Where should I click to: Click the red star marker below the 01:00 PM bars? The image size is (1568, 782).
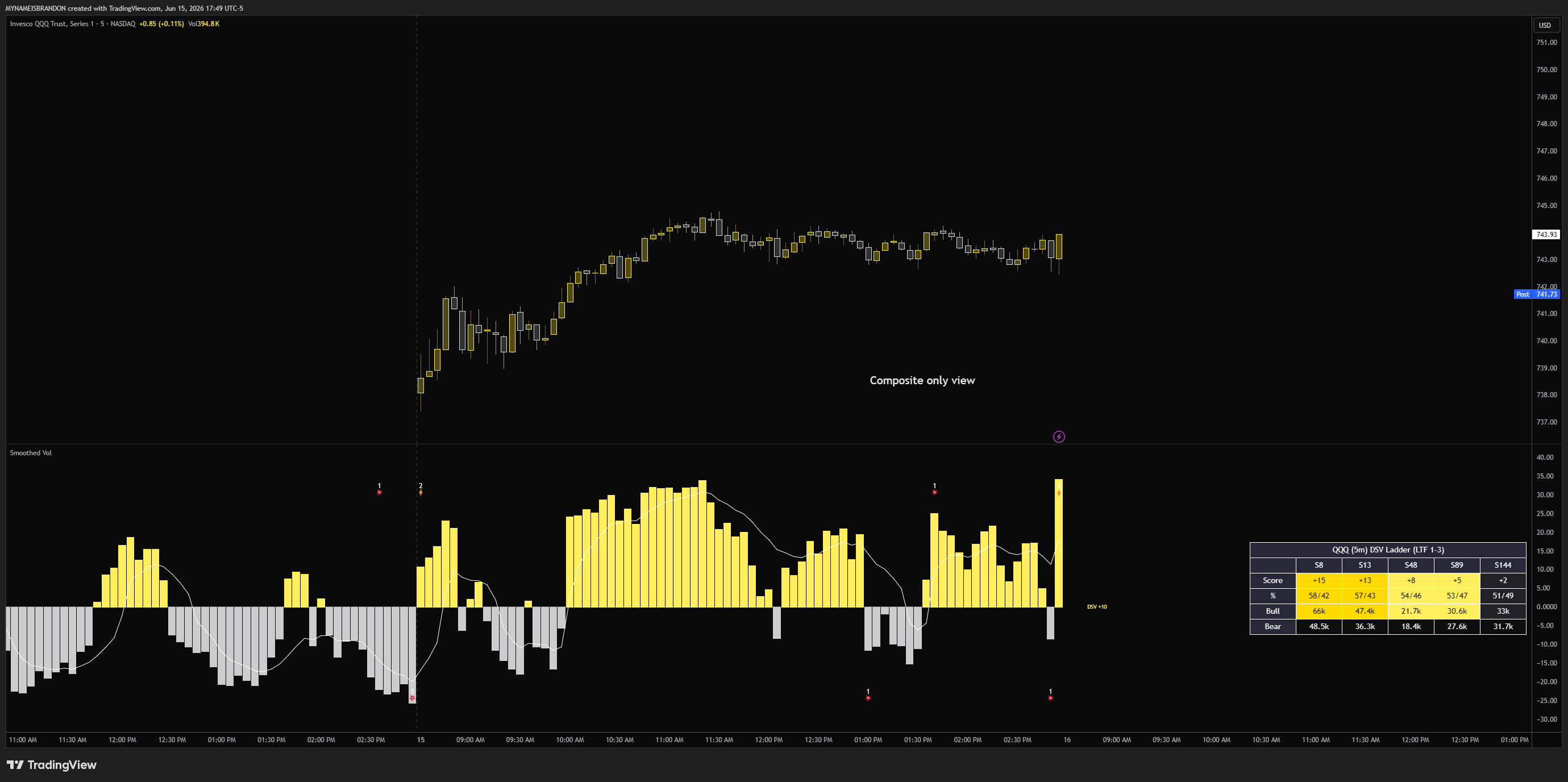click(x=868, y=697)
